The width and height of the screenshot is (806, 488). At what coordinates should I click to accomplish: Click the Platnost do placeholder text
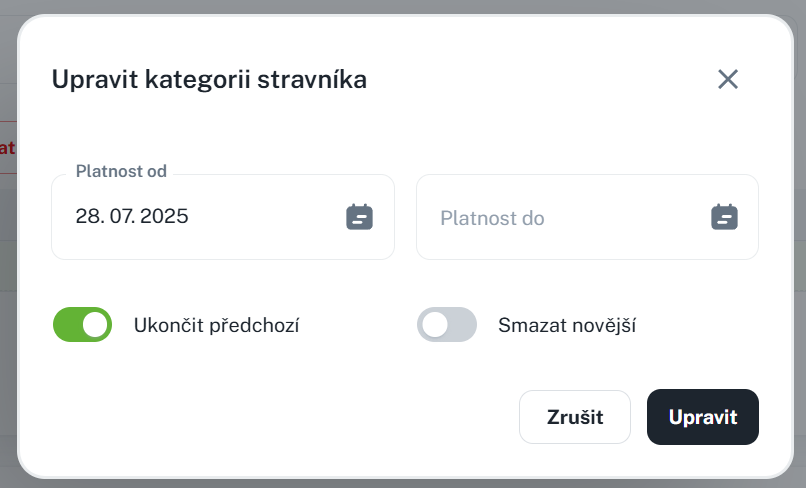click(x=492, y=218)
